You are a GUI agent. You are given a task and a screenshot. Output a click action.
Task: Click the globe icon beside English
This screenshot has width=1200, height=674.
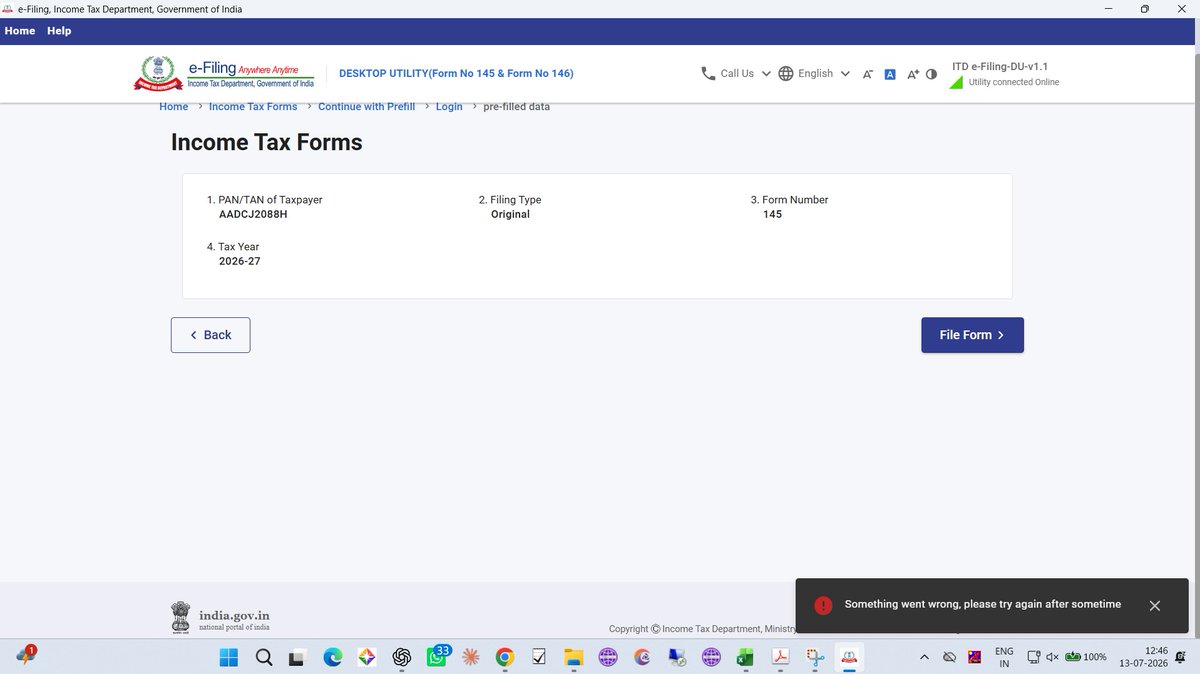(x=786, y=73)
